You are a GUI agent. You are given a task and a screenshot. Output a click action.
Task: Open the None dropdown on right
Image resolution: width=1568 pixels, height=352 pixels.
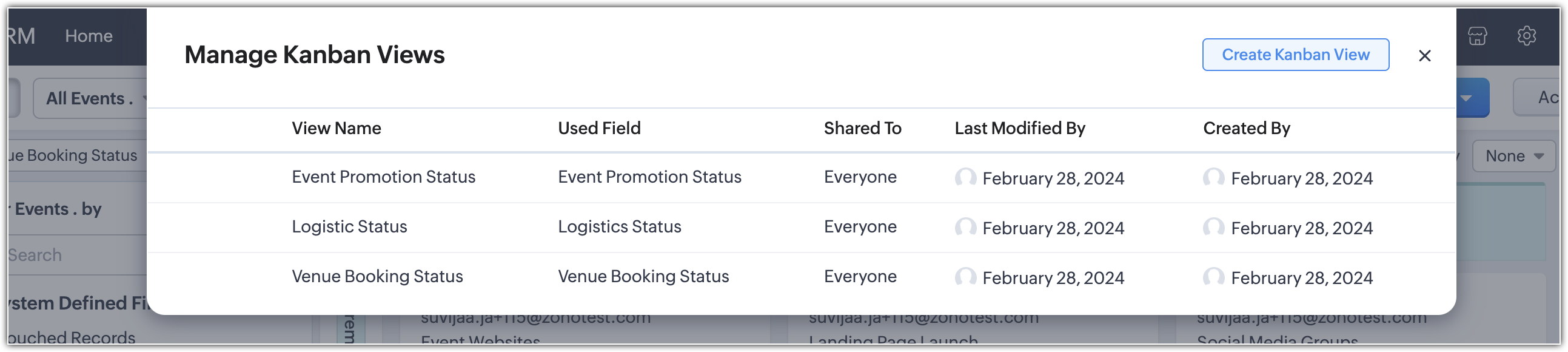click(1514, 156)
